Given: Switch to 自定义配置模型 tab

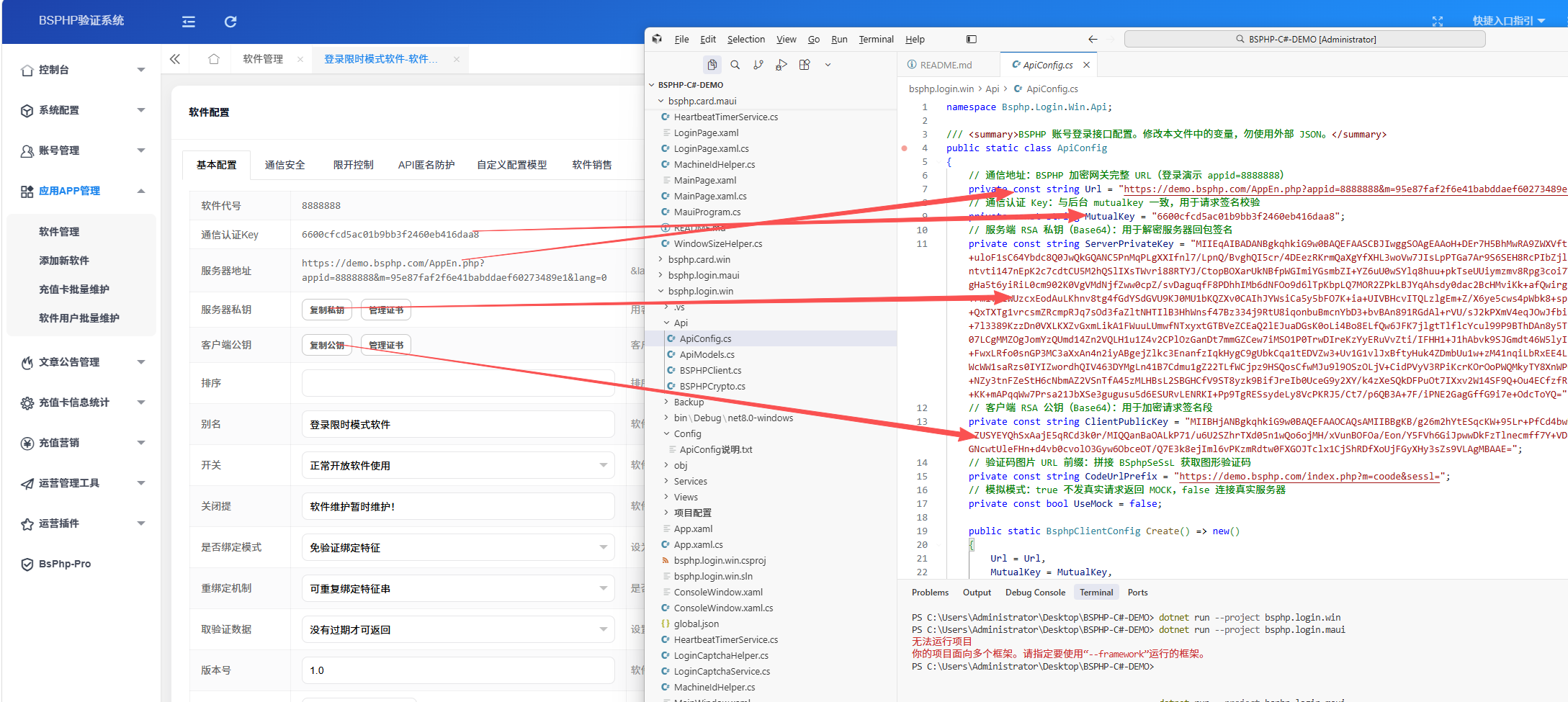Looking at the screenshot, I should click(x=512, y=165).
